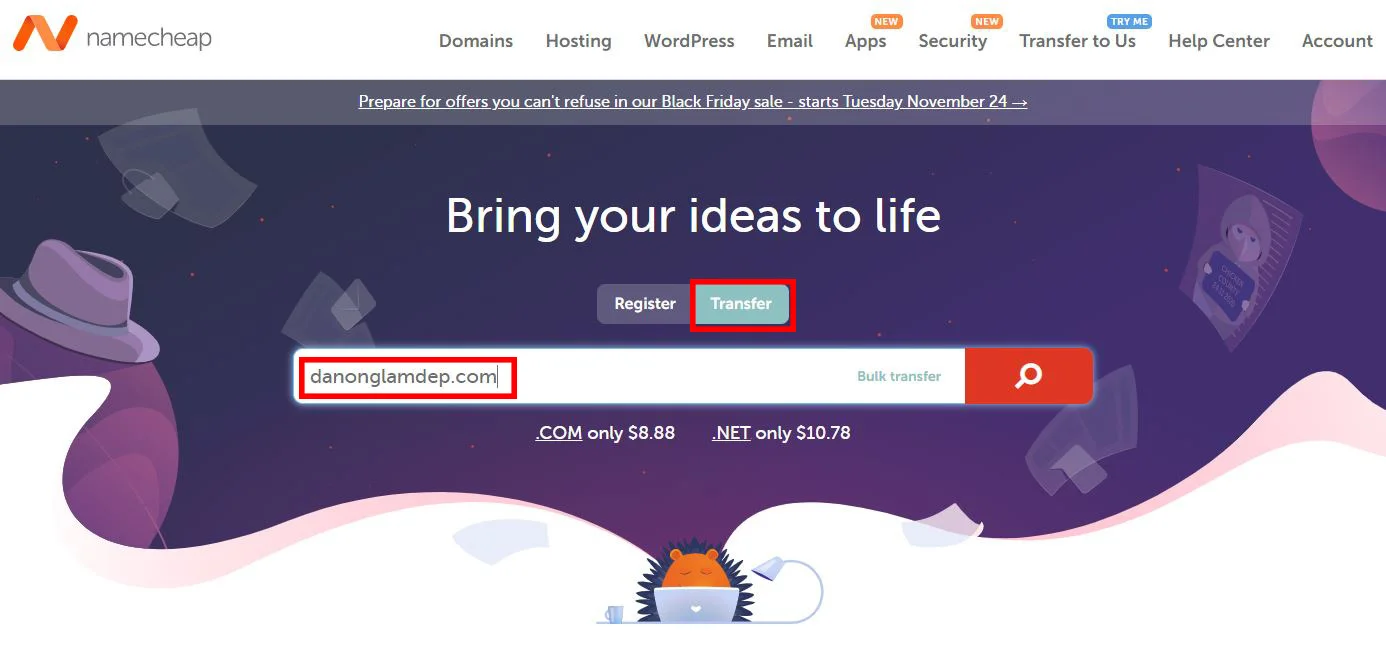Screen dimensions: 1386x669
Task: Select the Transfer option
Action: (x=742, y=303)
